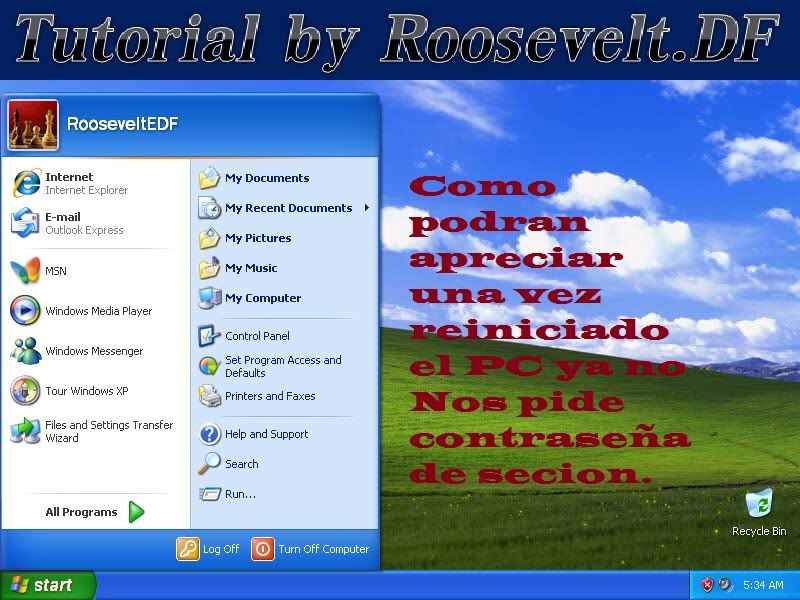Open Internet Explorer icon in Start menu
This screenshot has height=600, width=800.
(26, 183)
